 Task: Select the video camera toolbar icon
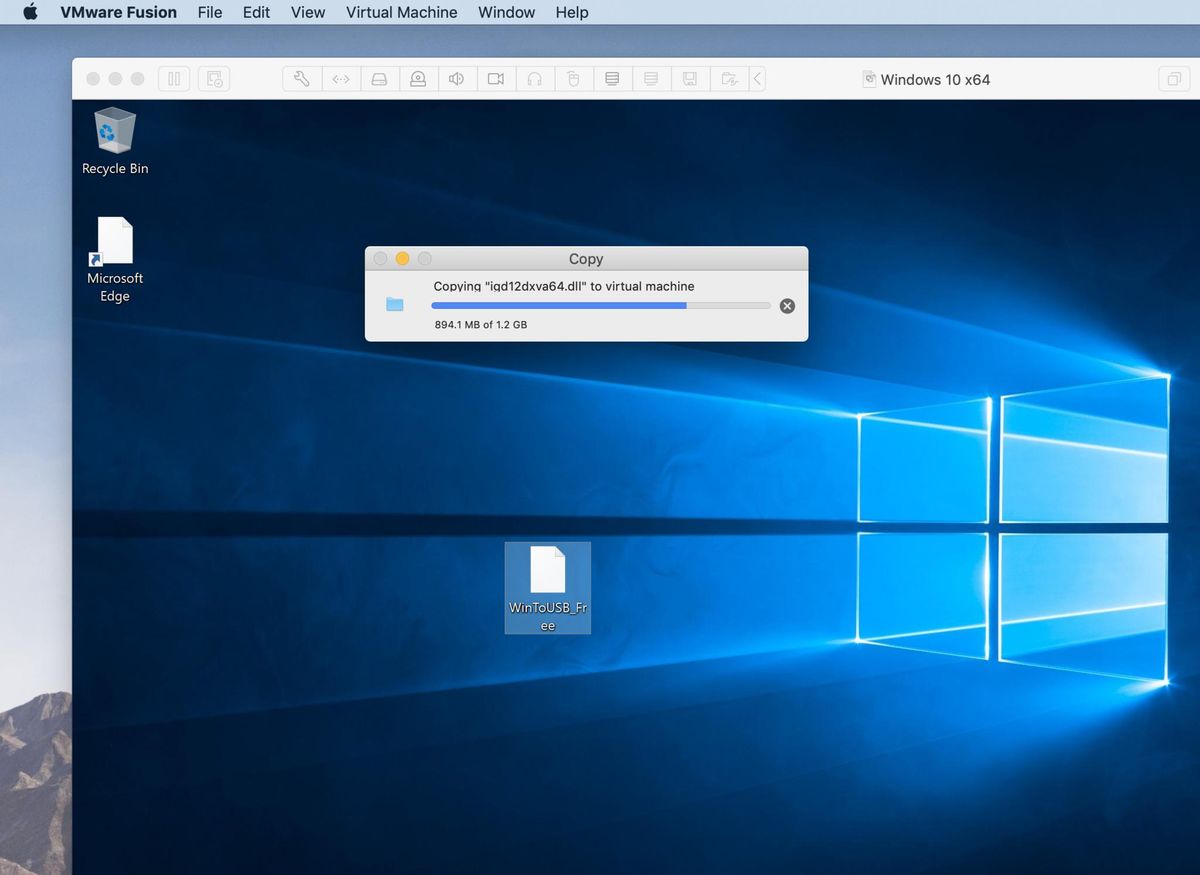[x=495, y=78]
